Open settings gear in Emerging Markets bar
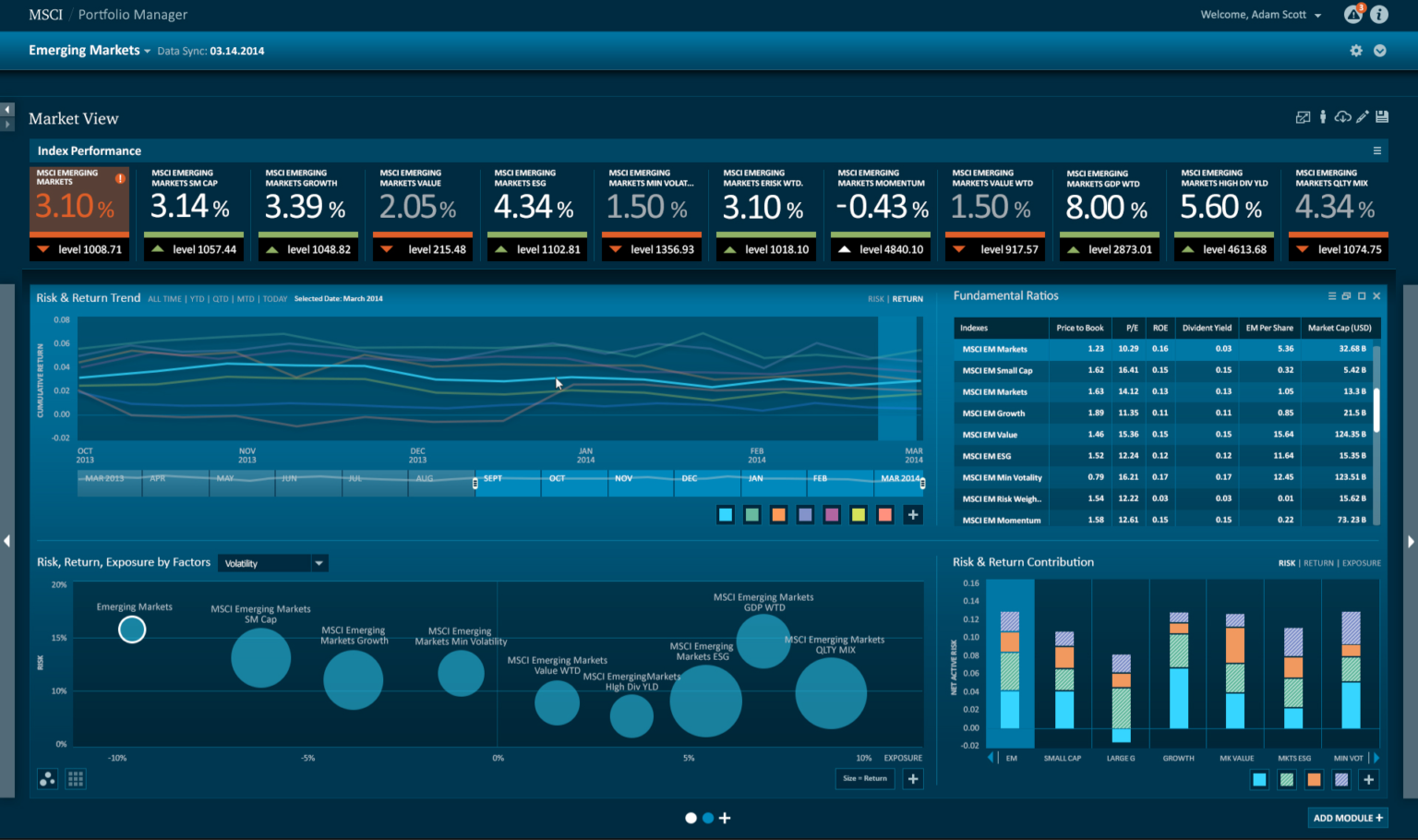The height and width of the screenshot is (840, 1418). 1356,51
